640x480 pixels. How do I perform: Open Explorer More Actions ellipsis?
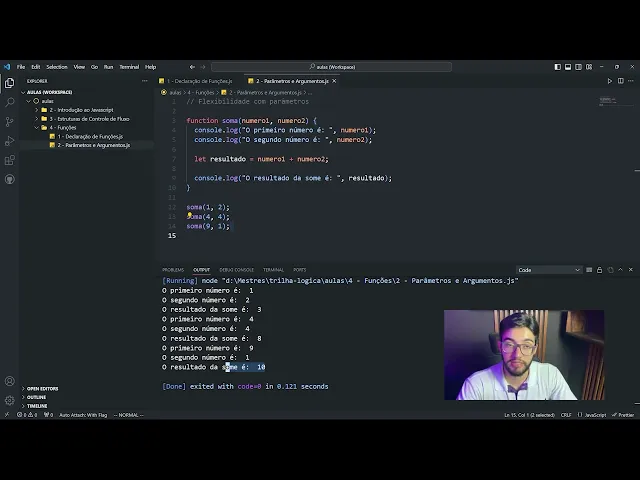[145, 81]
